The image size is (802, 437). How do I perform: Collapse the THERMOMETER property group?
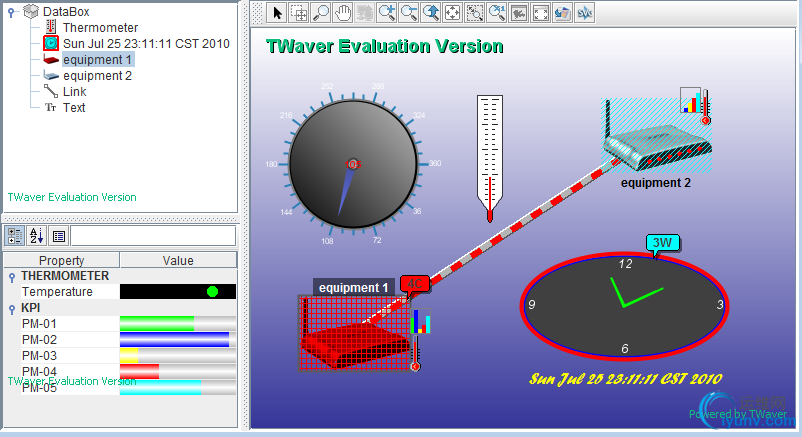[12, 277]
